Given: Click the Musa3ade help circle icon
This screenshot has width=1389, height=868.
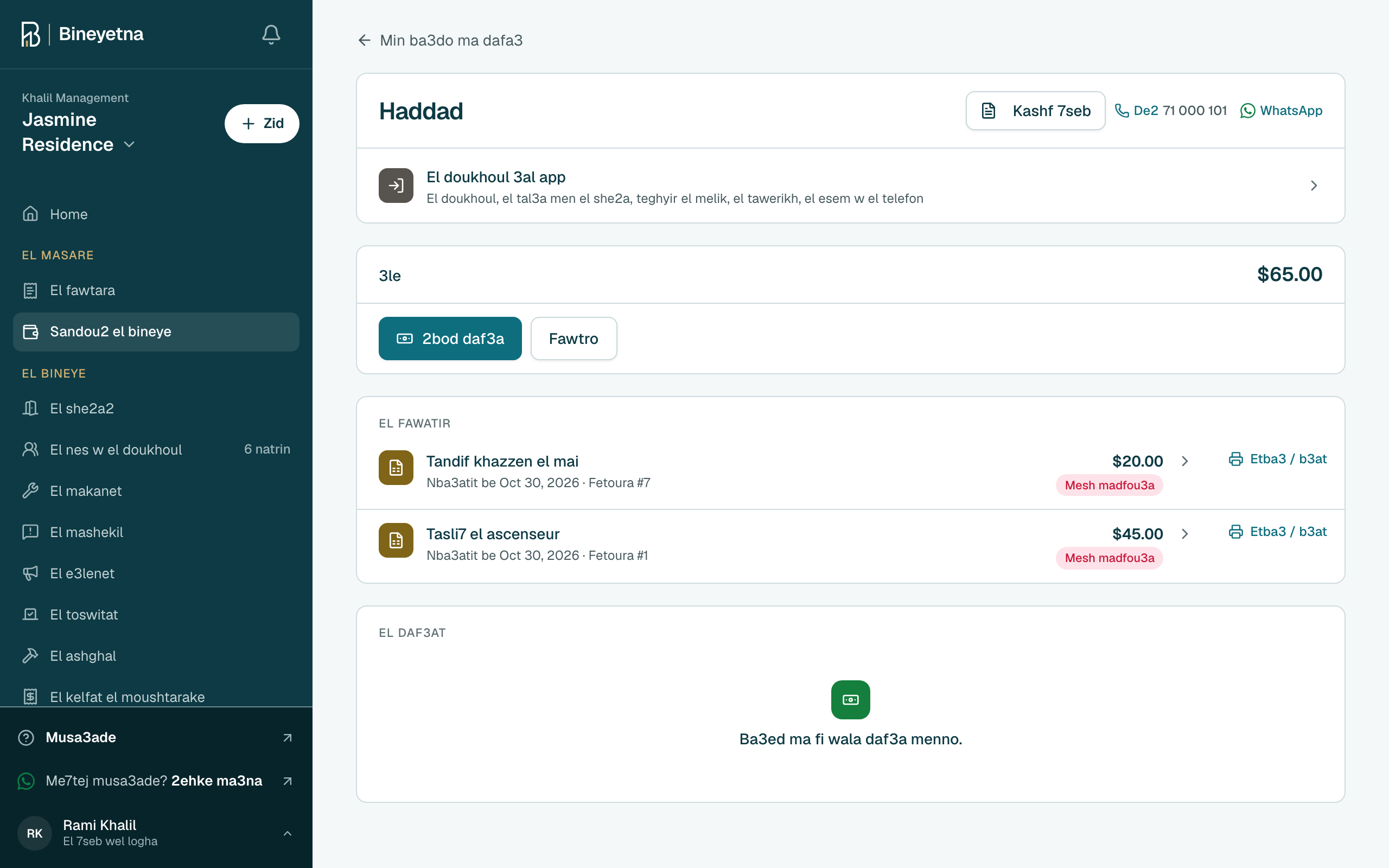Looking at the screenshot, I should [26, 738].
